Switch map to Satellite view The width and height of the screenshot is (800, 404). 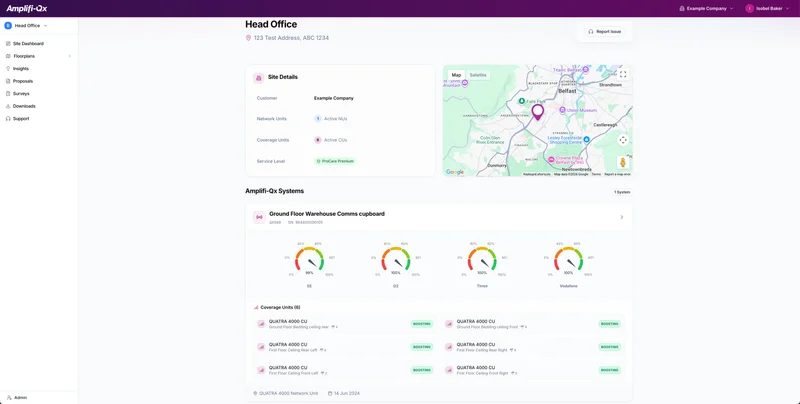[x=478, y=75]
